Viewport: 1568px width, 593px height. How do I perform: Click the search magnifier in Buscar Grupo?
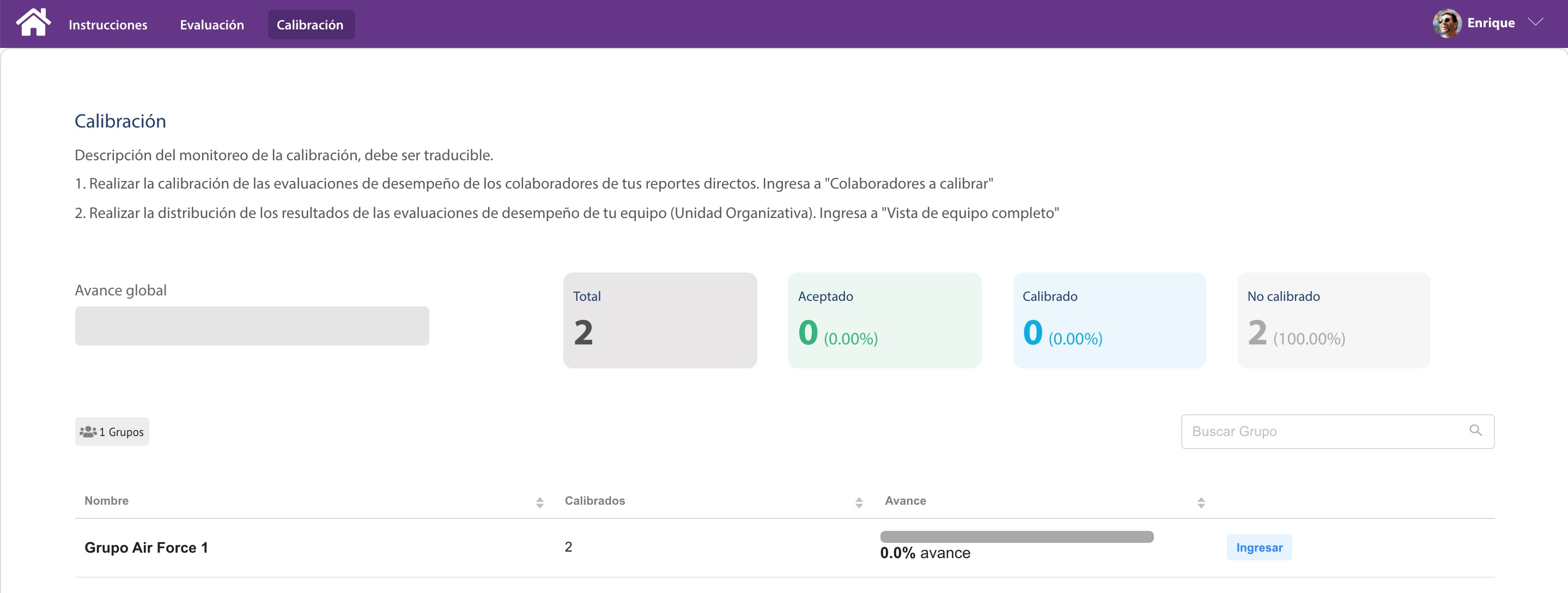pyautogui.click(x=1475, y=431)
